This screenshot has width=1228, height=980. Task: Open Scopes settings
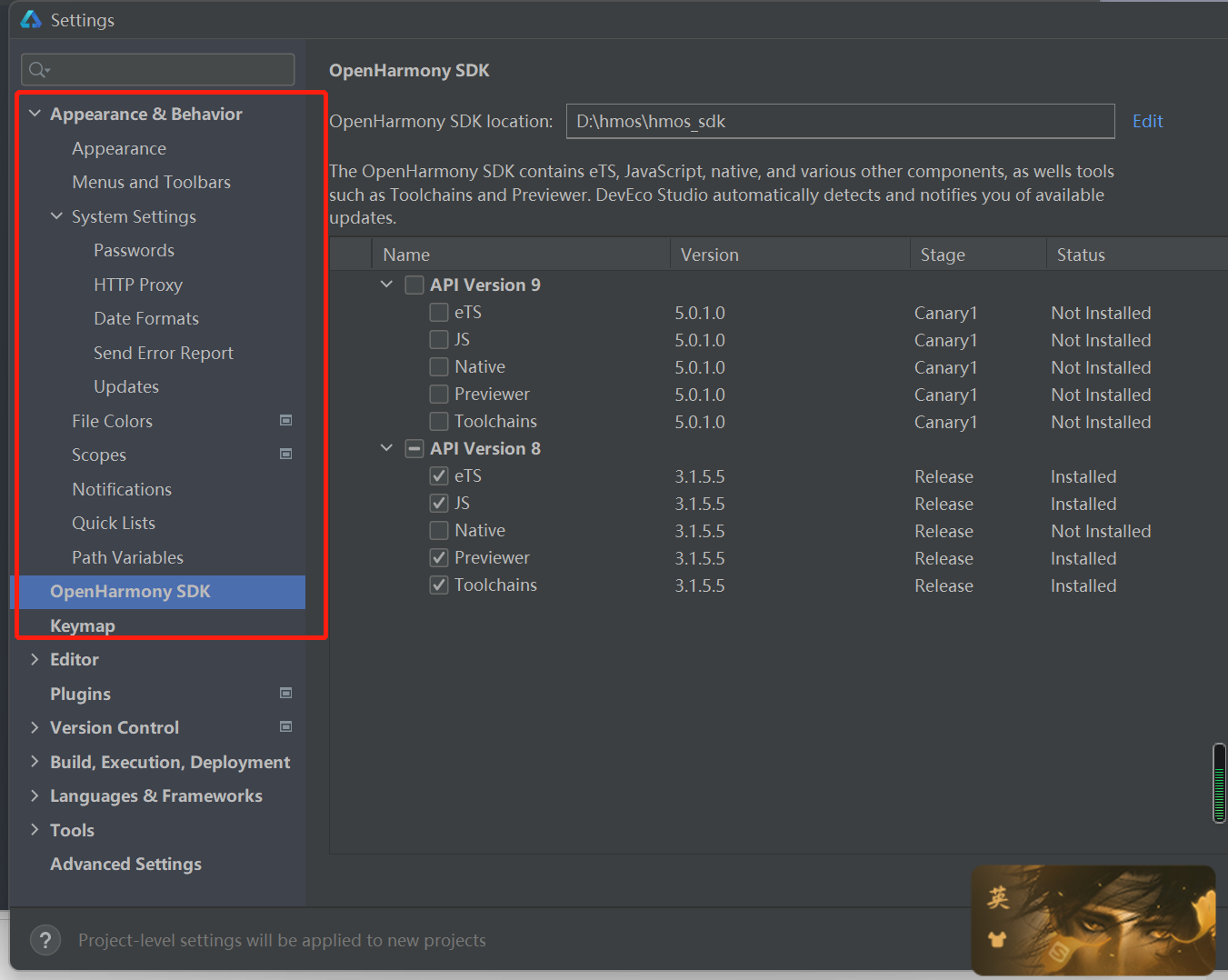click(x=99, y=455)
